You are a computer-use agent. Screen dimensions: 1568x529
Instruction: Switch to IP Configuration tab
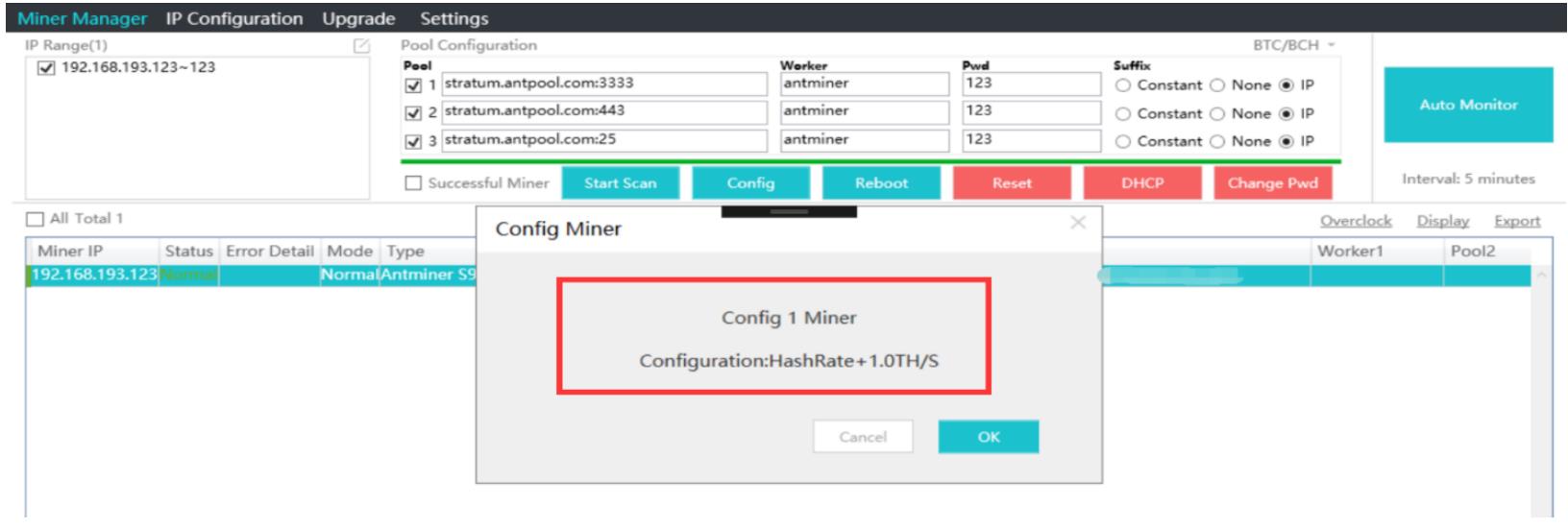coord(234,18)
